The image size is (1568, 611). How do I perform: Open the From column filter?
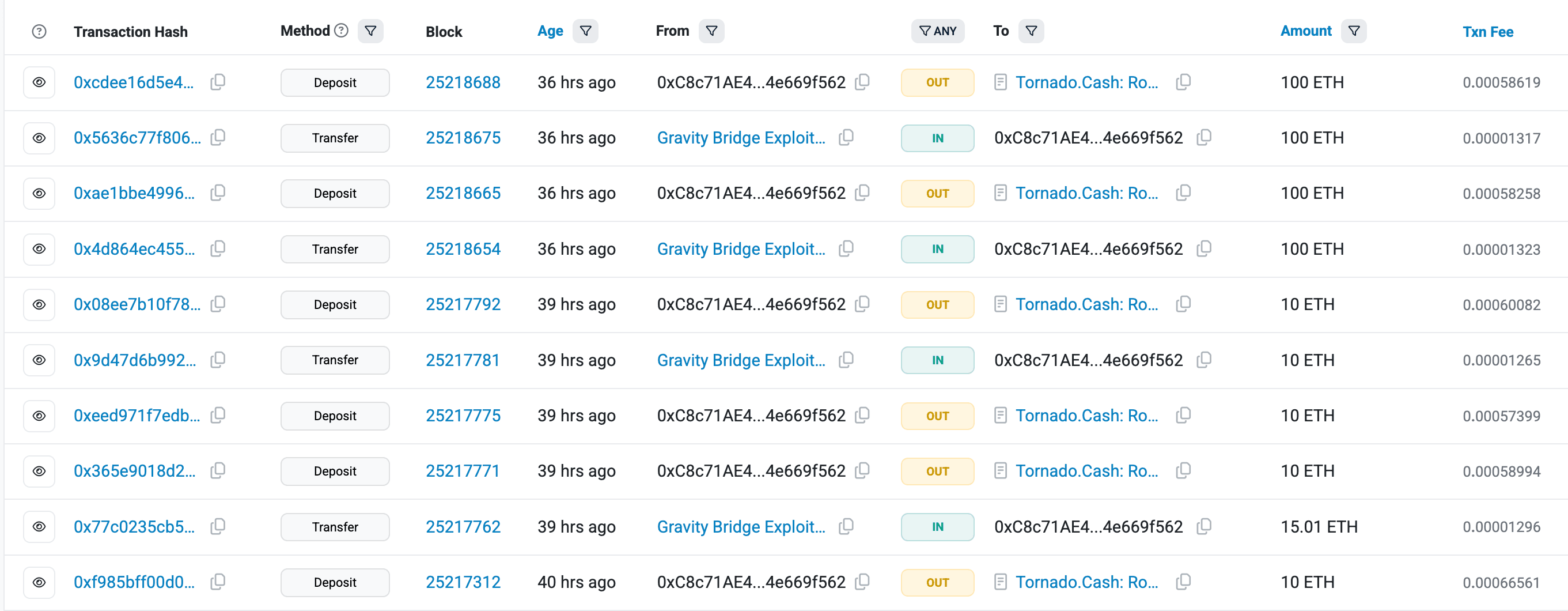pyautogui.click(x=711, y=31)
